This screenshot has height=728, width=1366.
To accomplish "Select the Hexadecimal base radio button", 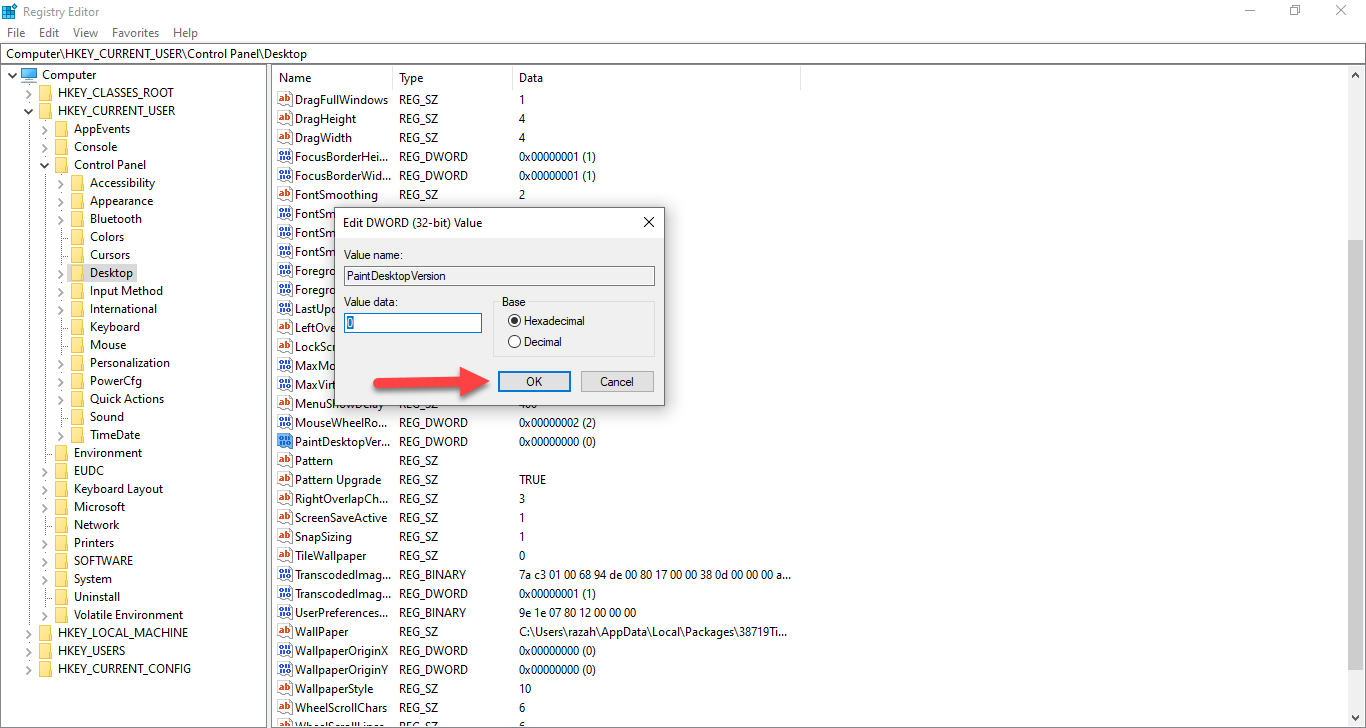I will [515, 321].
